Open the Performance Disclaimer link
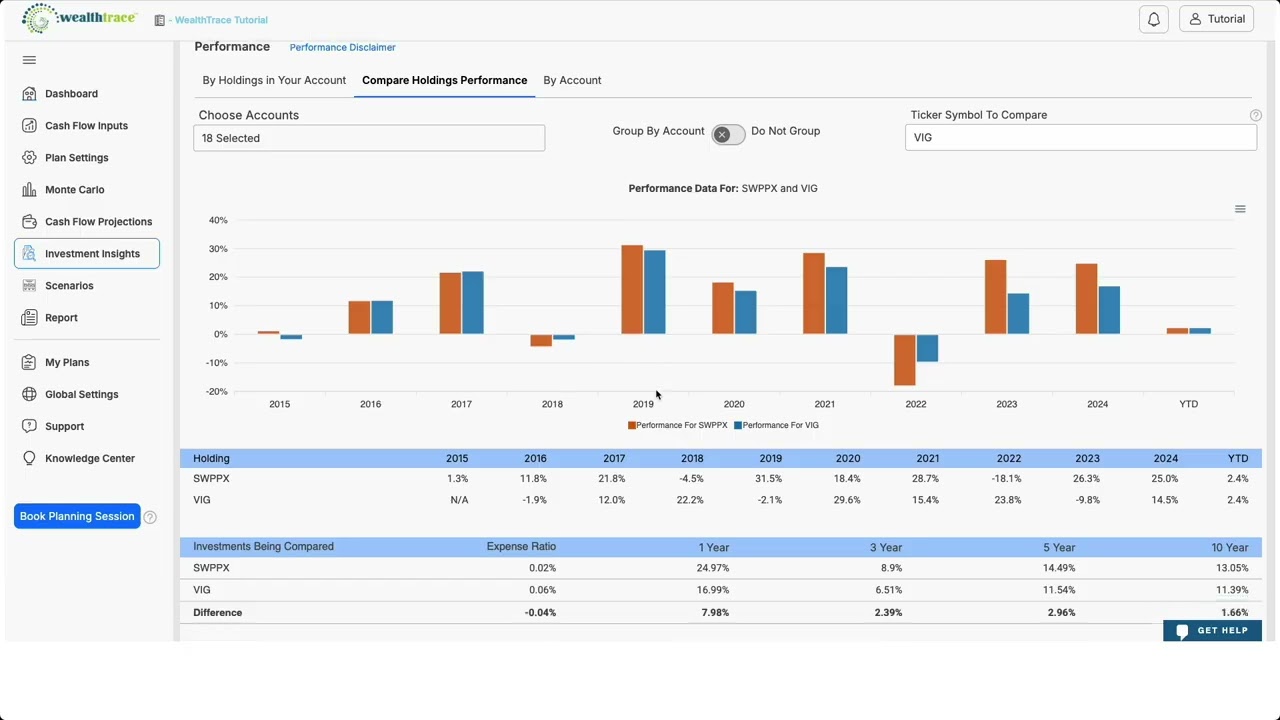The image size is (1280, 720). (x=342, y=47)
